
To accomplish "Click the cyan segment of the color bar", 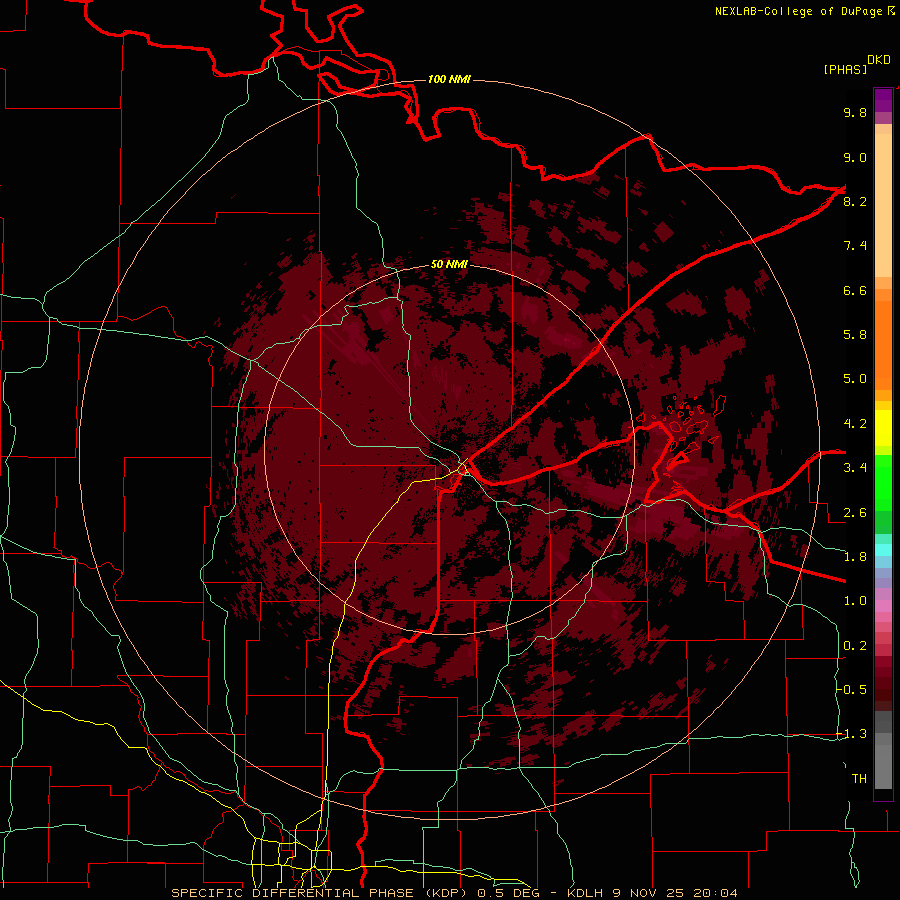I will [883, 550].
